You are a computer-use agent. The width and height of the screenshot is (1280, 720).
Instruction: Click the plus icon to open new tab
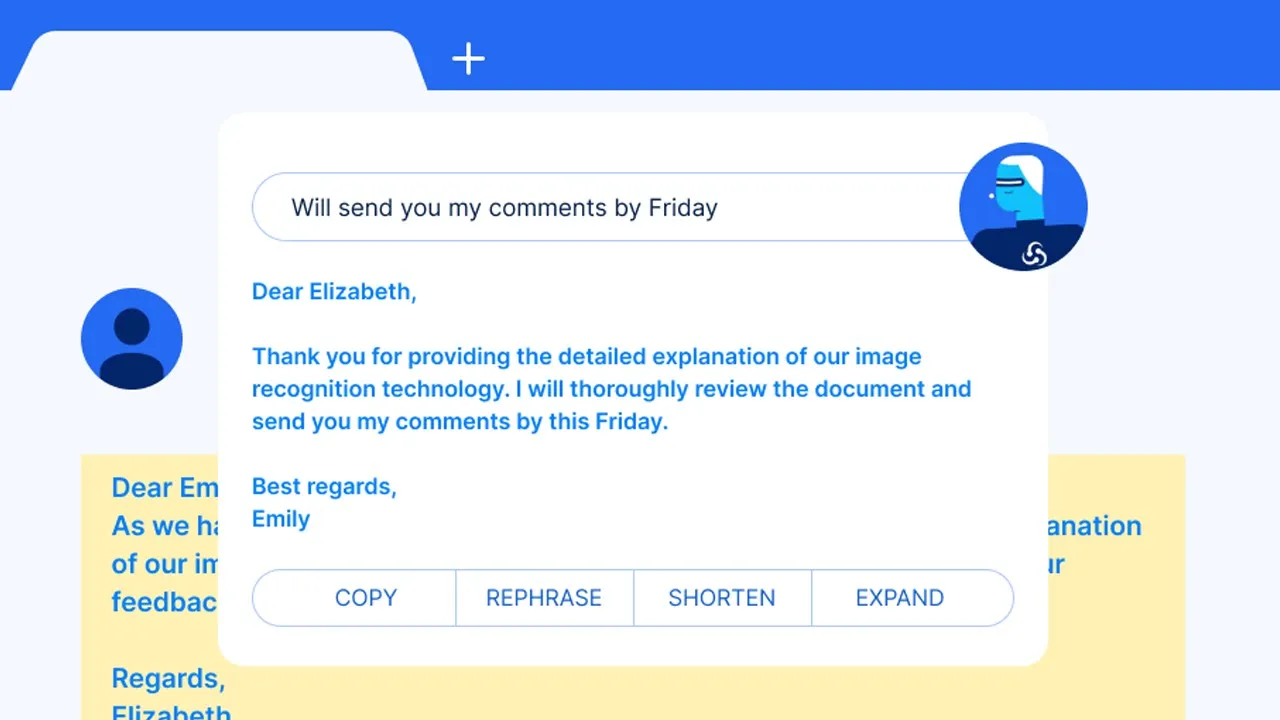pyautogui.click(x=468, y=59)
